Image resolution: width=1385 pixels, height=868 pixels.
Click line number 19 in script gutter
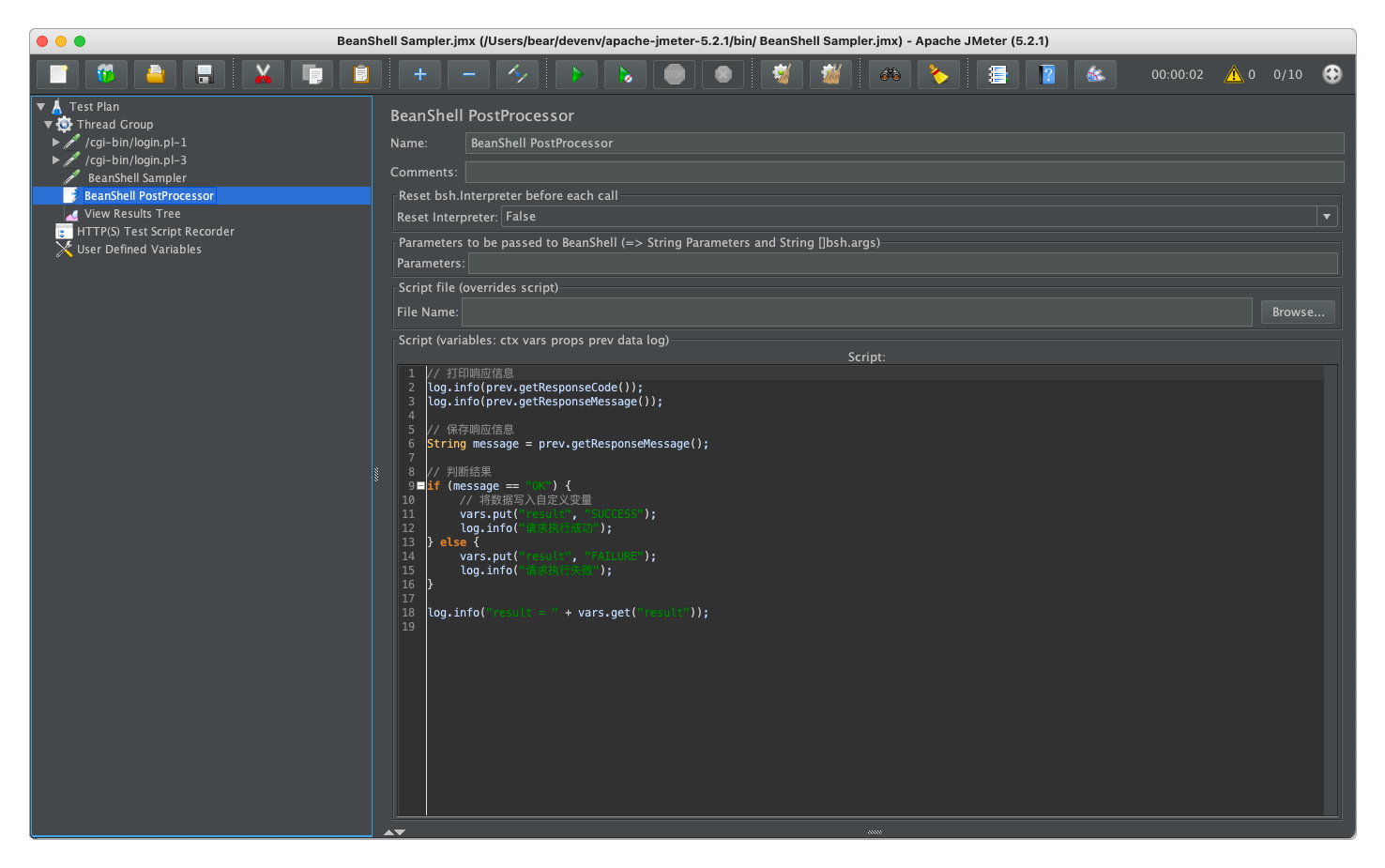[408, 627]
